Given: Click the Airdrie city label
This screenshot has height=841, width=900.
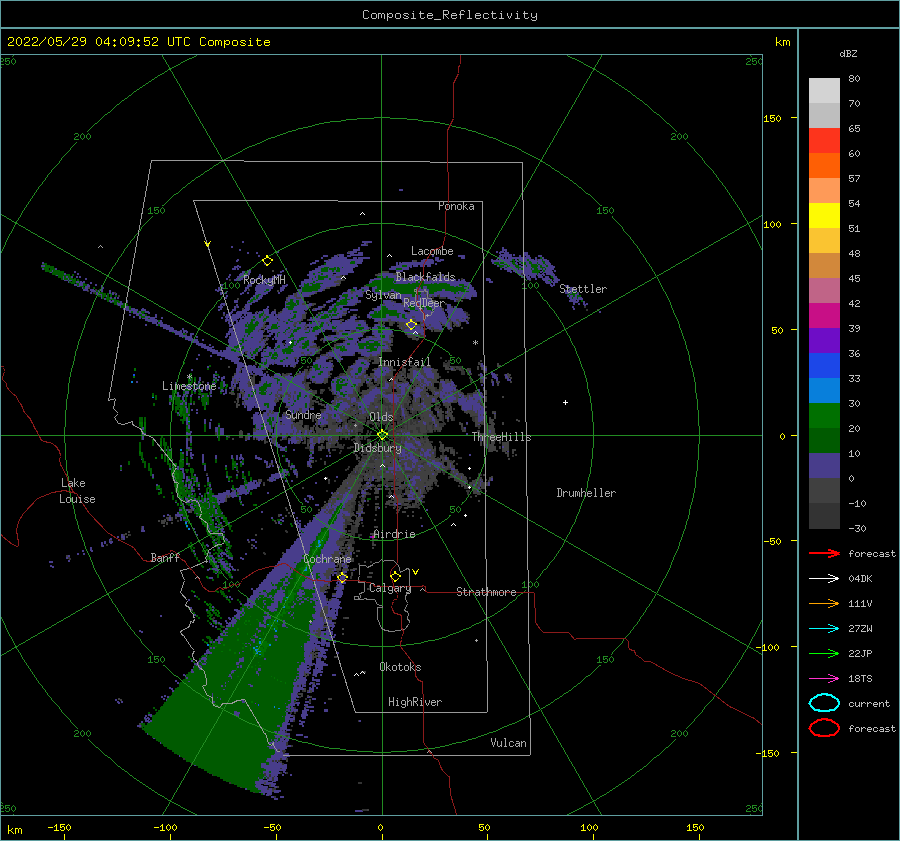Looking at the screenshot, I should [x=394, y=534].
